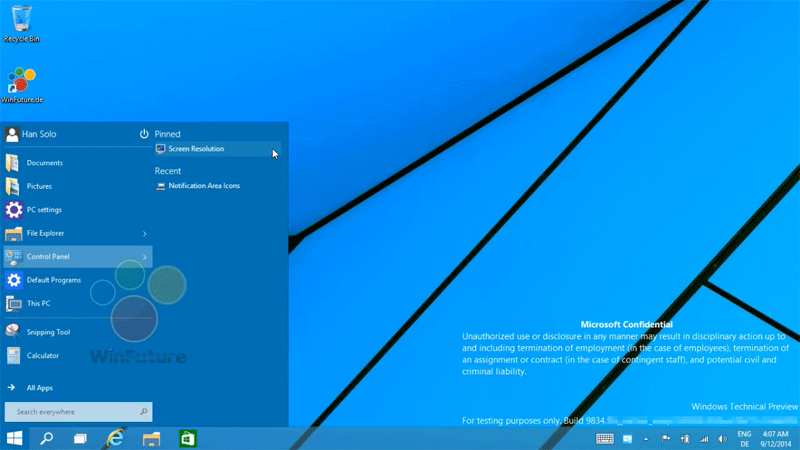800x450 pixels.
Task: Open PC settings gear icon
Action: point(14,210)
